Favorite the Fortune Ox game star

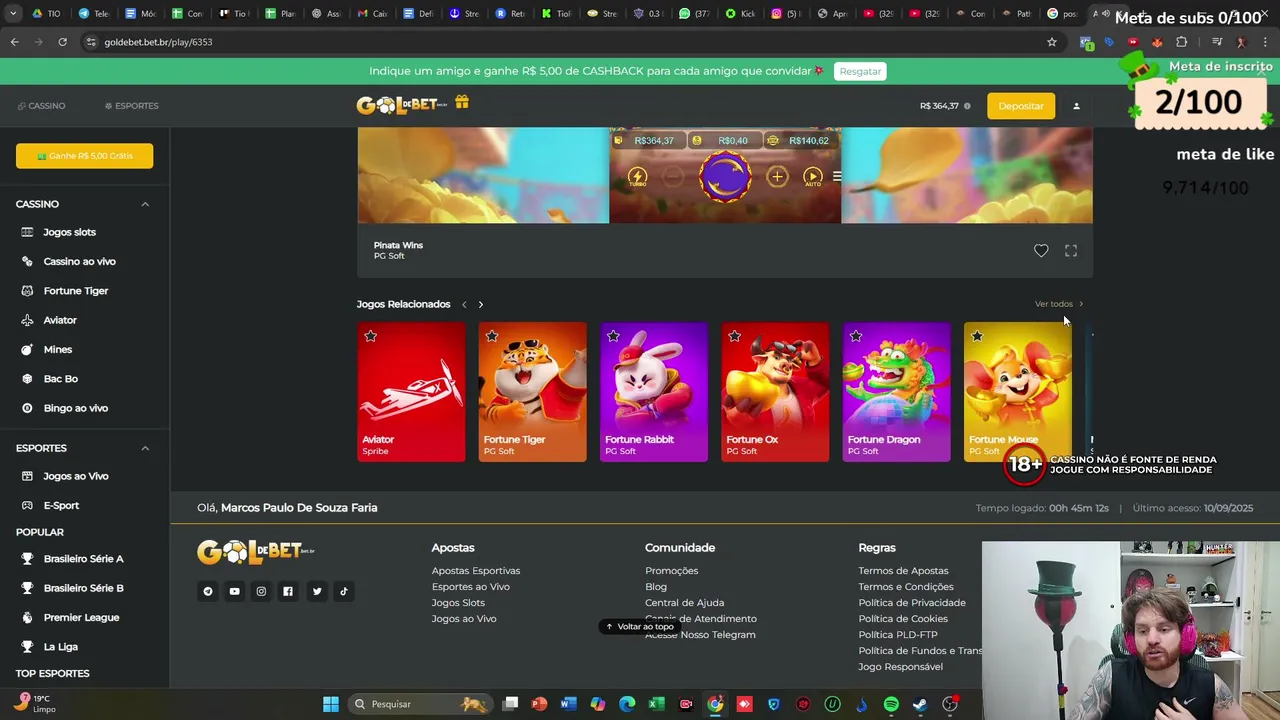(735, 336)
